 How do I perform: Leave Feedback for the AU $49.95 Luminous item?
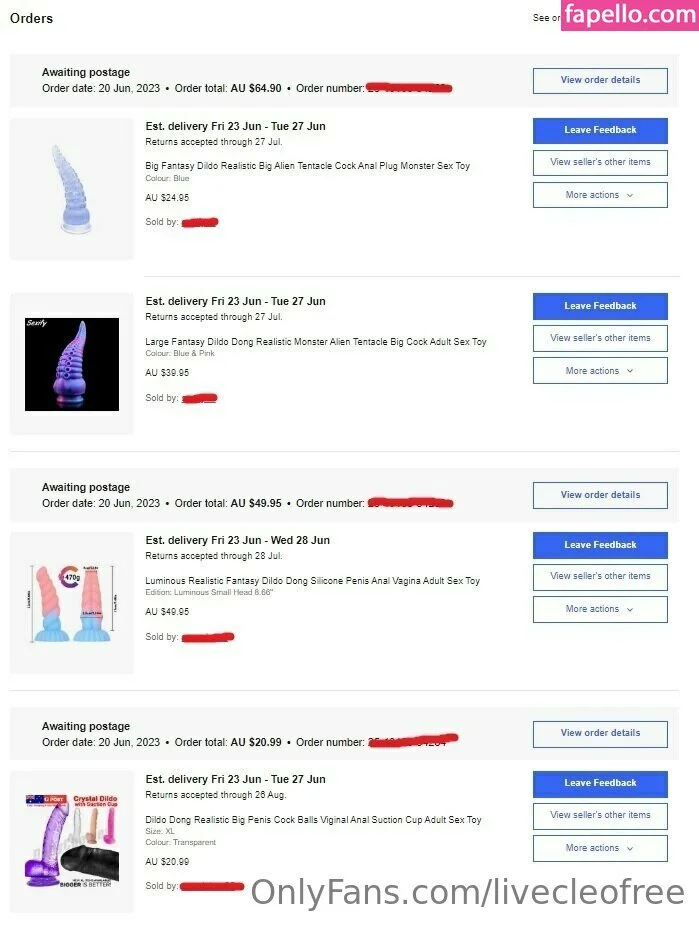[600, 545]
